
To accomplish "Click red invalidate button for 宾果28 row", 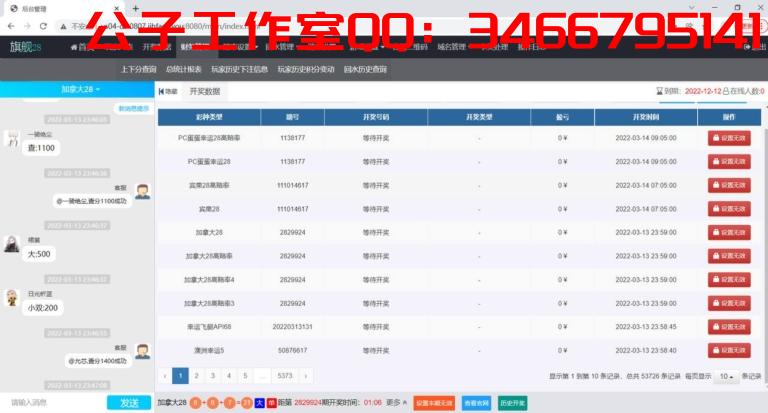I will 729,209.
